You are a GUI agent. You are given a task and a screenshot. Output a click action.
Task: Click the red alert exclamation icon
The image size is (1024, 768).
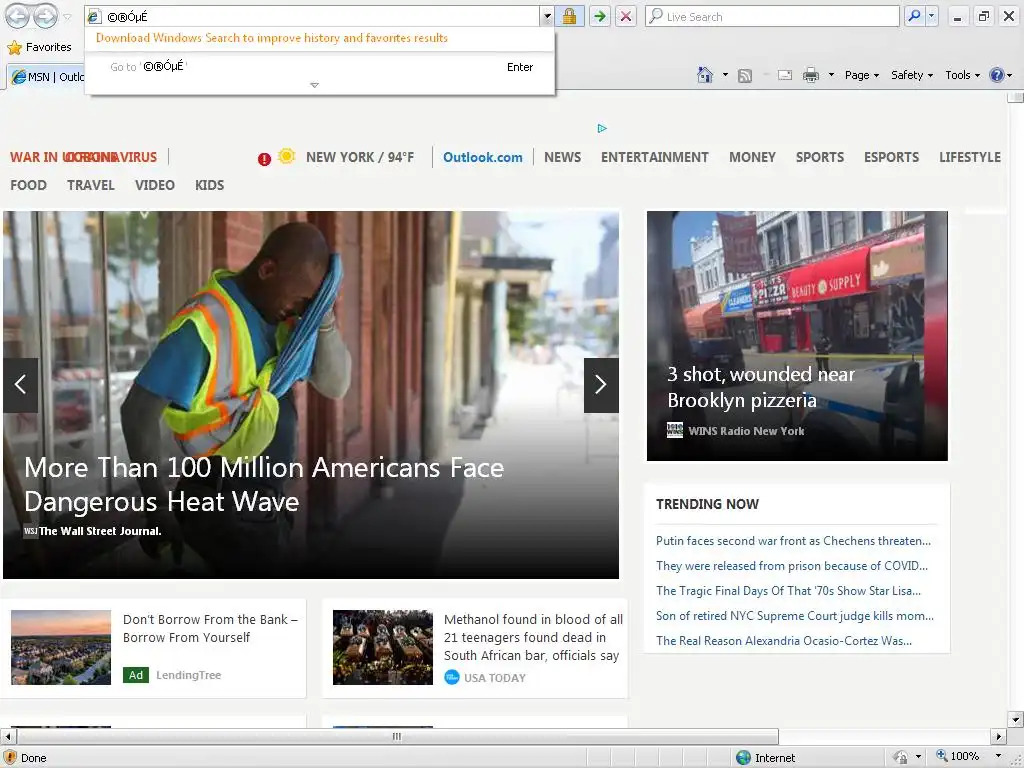click(x=264, y=159)
